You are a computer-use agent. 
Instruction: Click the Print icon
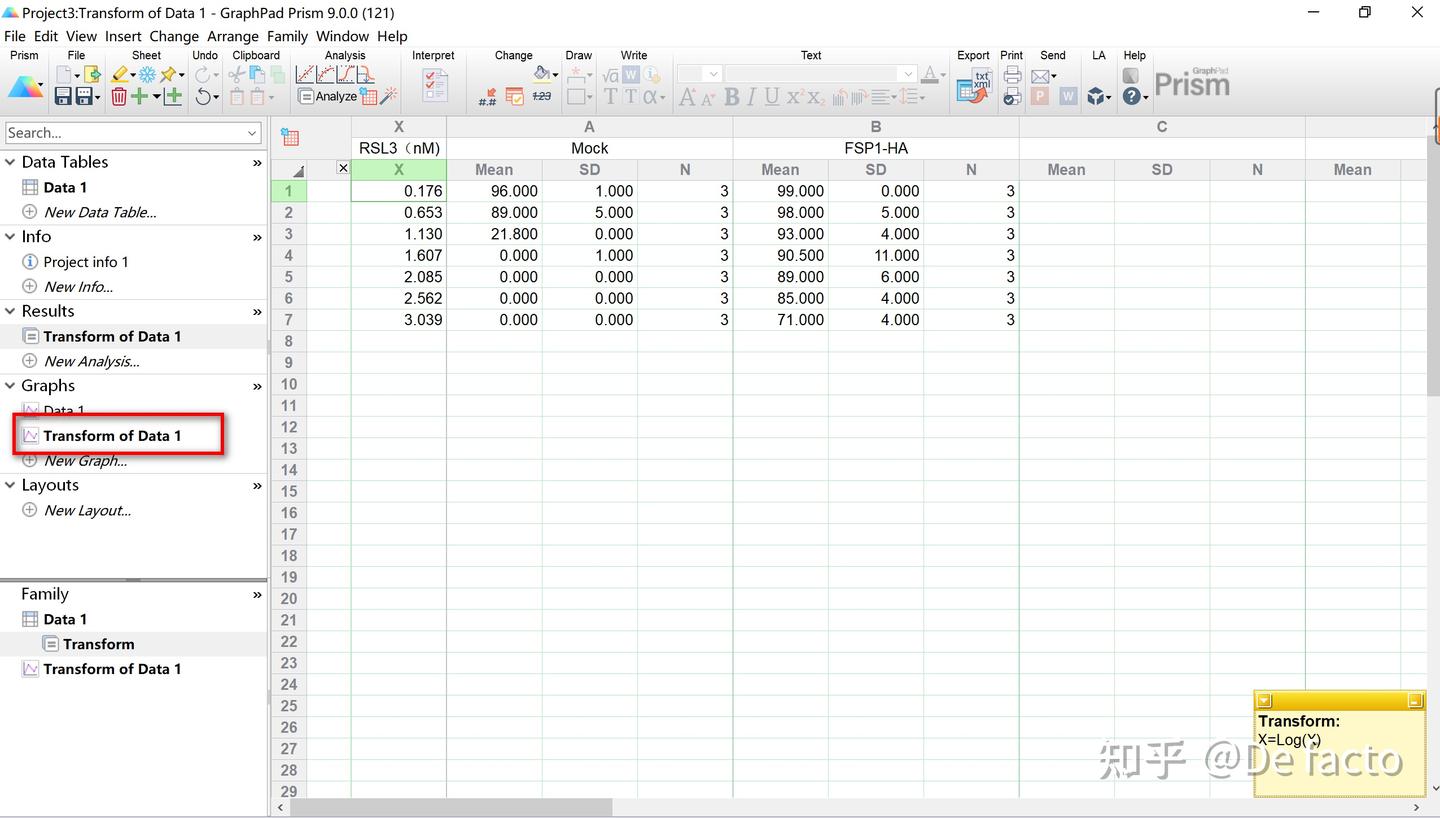click(1012, 74)
